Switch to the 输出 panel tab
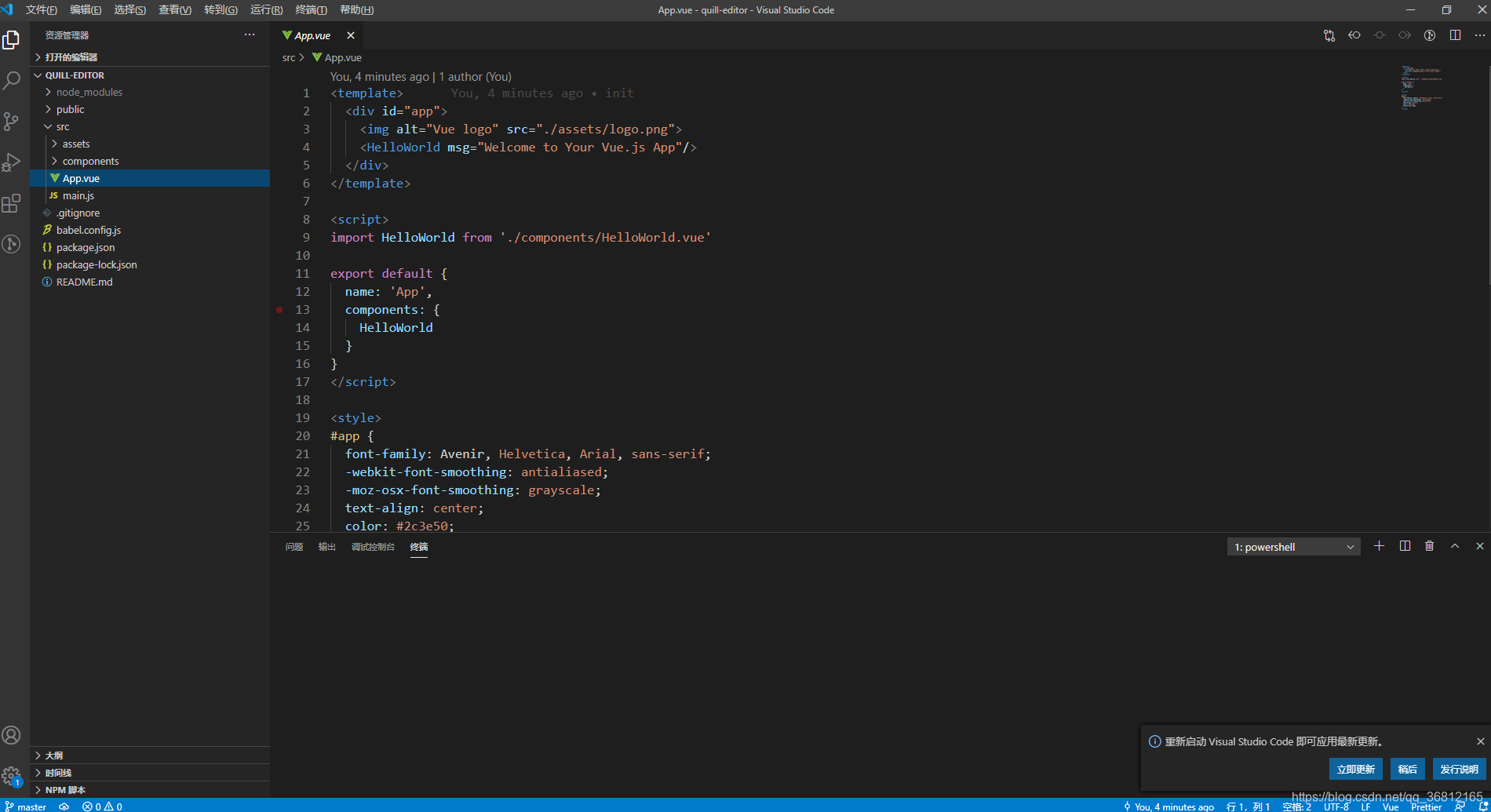Image resolution: width=1491 pixels, height=812 pixels. coord(327,547)
